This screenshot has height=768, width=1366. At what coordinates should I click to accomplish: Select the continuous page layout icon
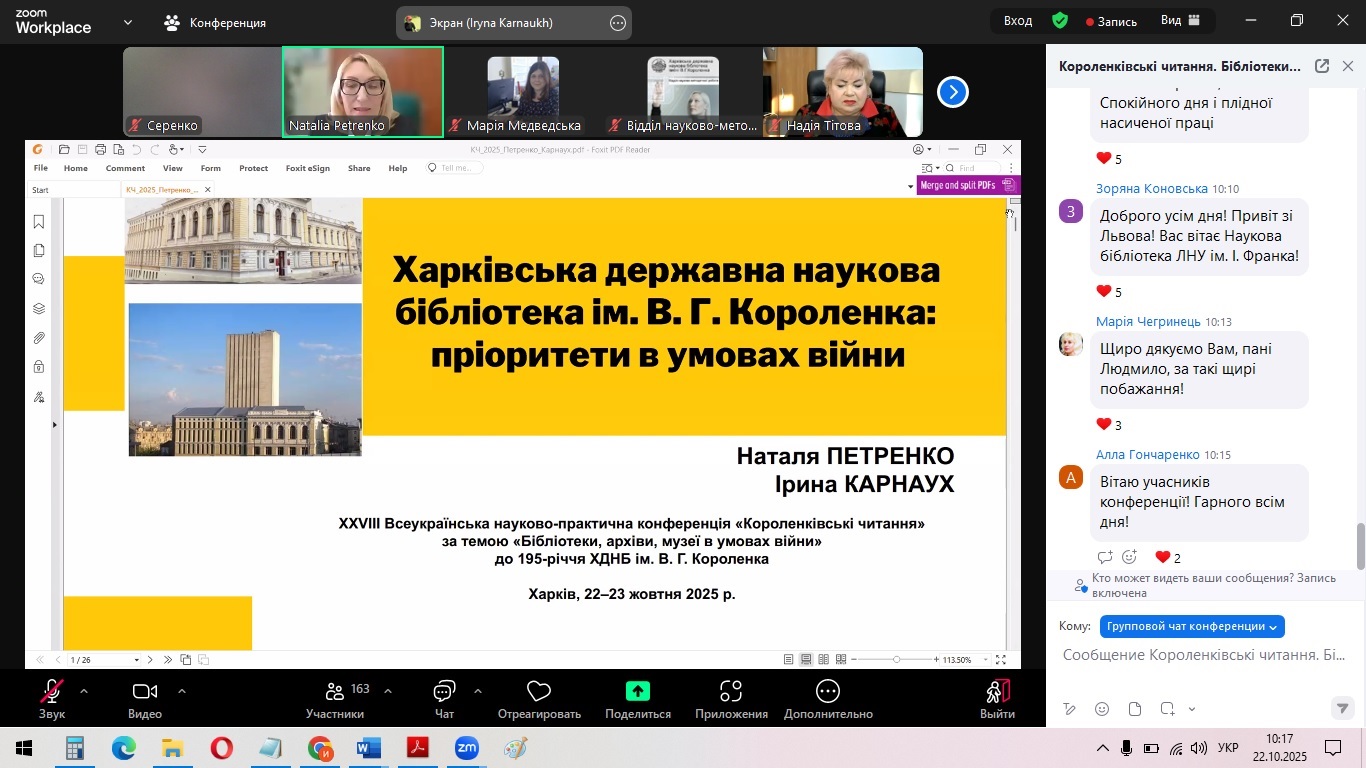(807, 659)
